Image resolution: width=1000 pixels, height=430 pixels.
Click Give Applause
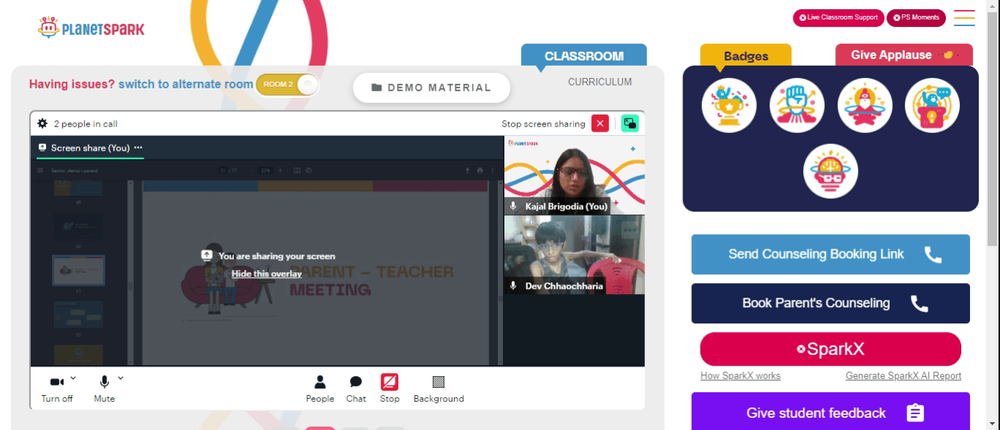(x=904, y=55)
